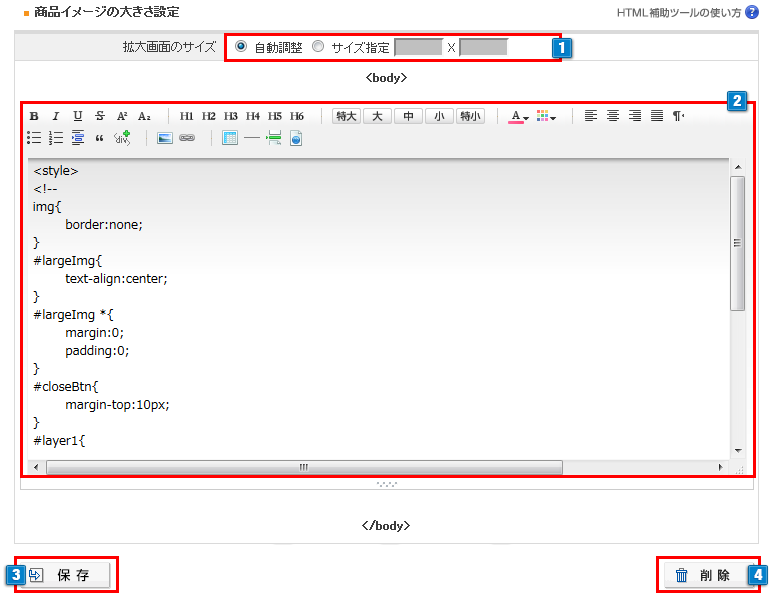Click the width input field for size

click(419, 47)
